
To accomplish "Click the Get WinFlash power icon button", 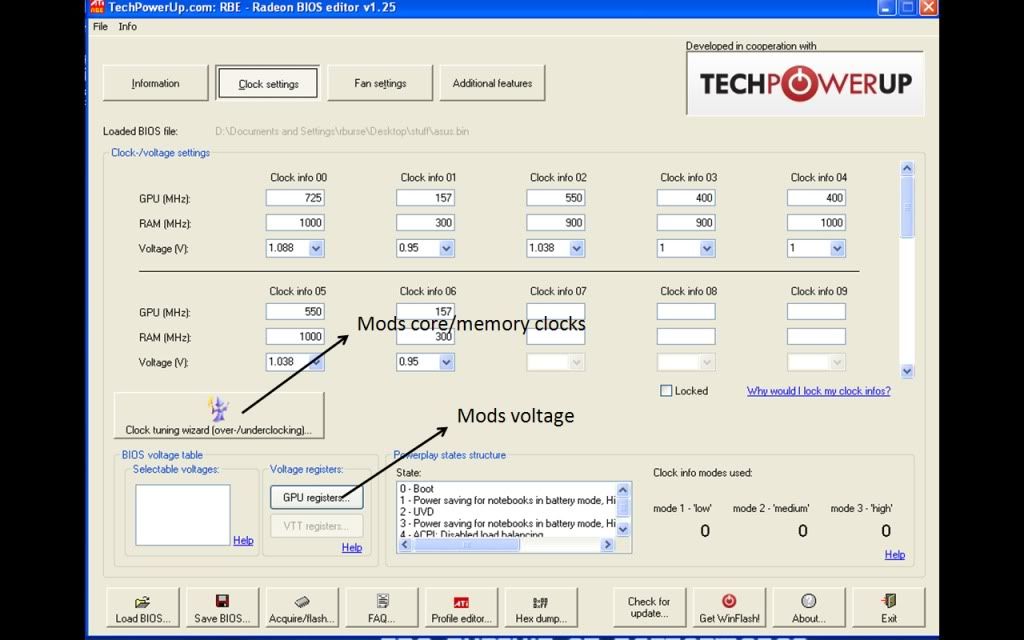I will pos(729,608).
